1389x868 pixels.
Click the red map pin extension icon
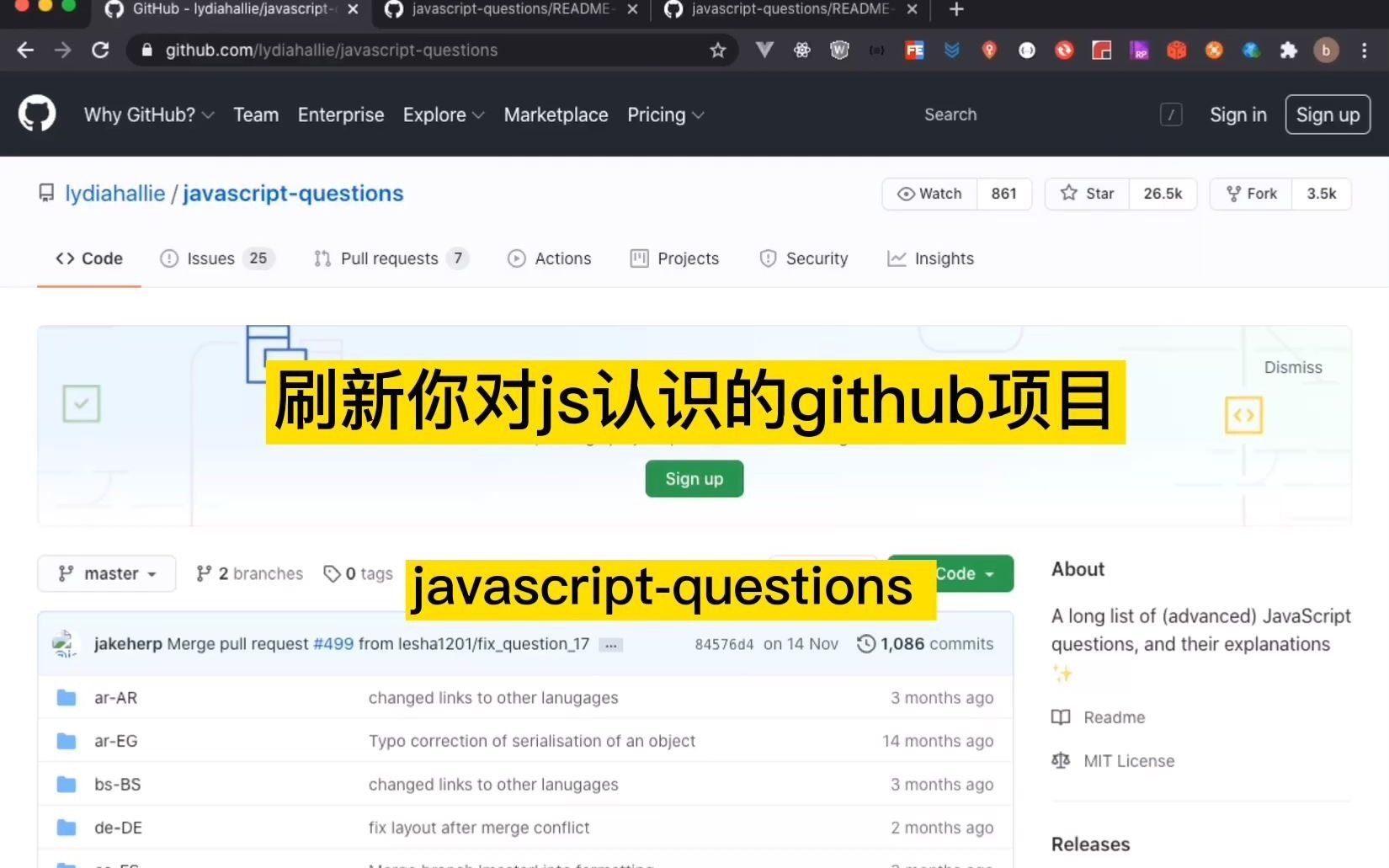pos(989,51)
